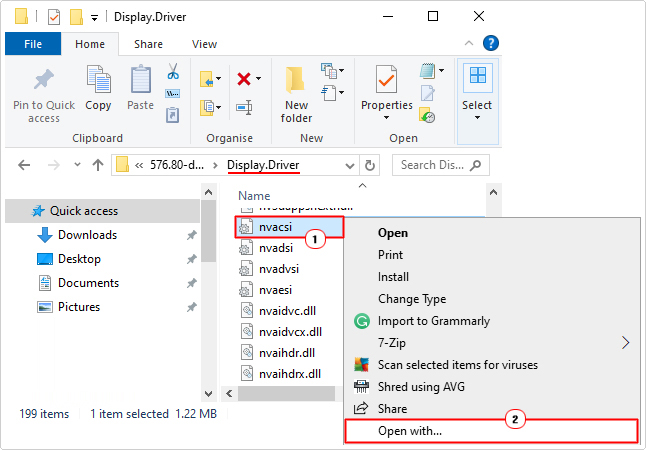The height and width of the screenshot is (450, 646).
Task: Go up one folder level
Action: click(98, 165)
